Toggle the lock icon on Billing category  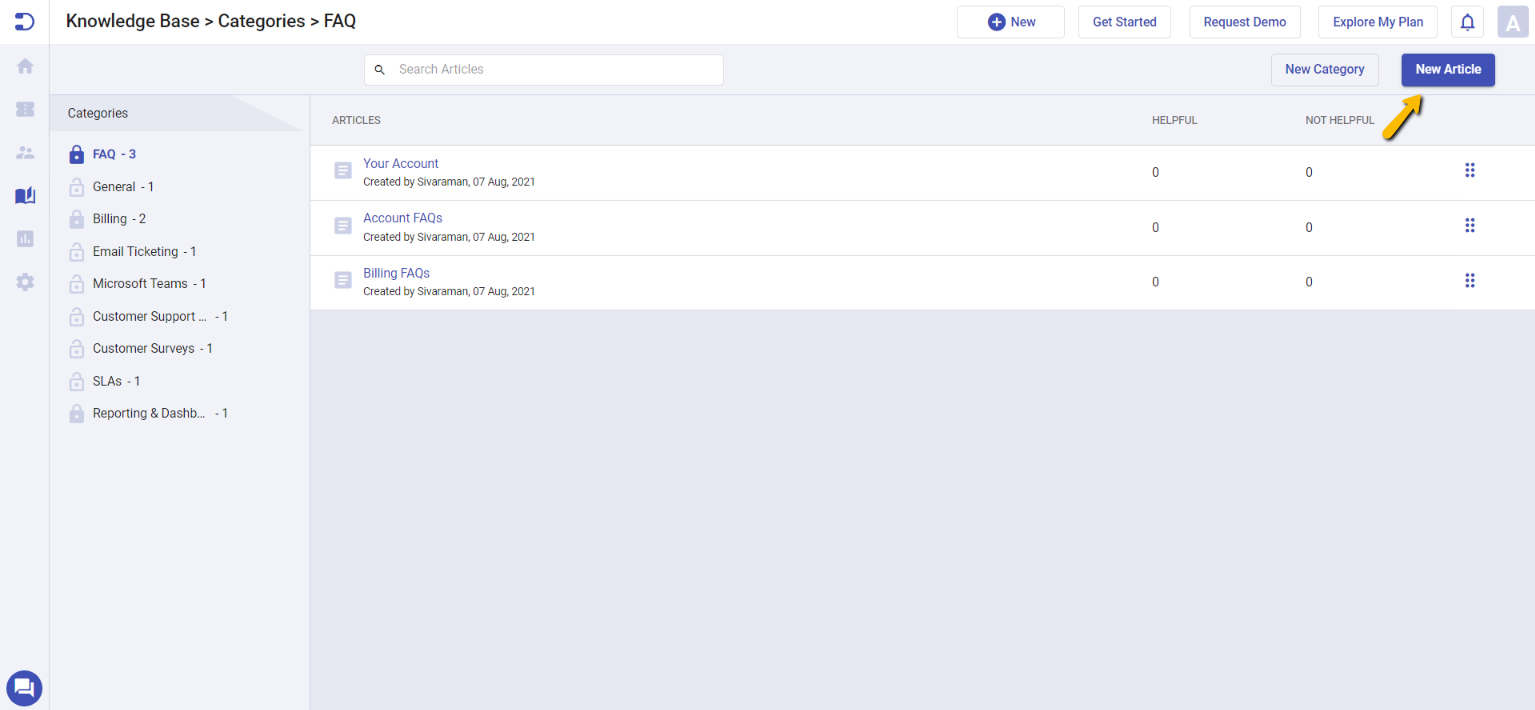pyautogui.click(x=76, y=218)
